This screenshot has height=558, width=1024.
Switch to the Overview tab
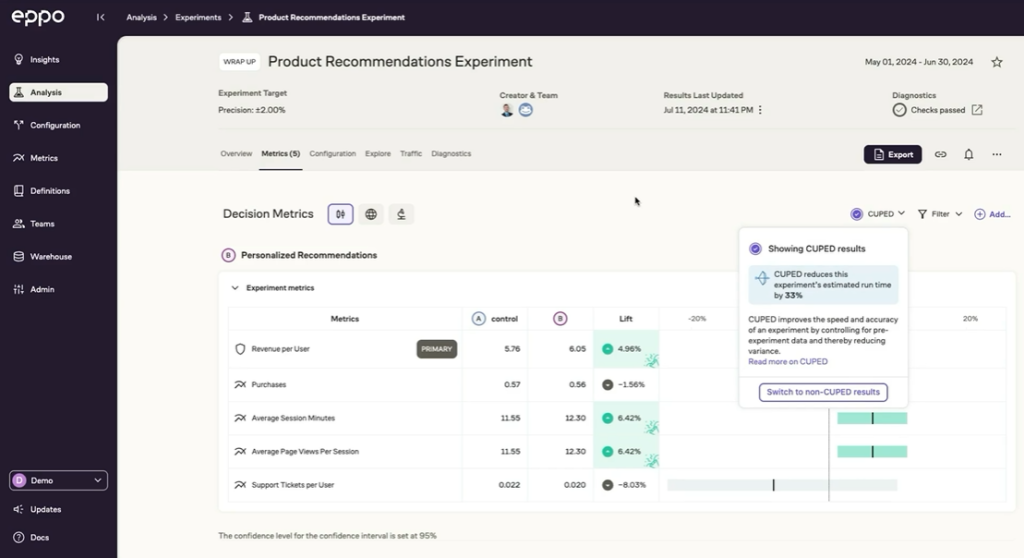[236, 154]
